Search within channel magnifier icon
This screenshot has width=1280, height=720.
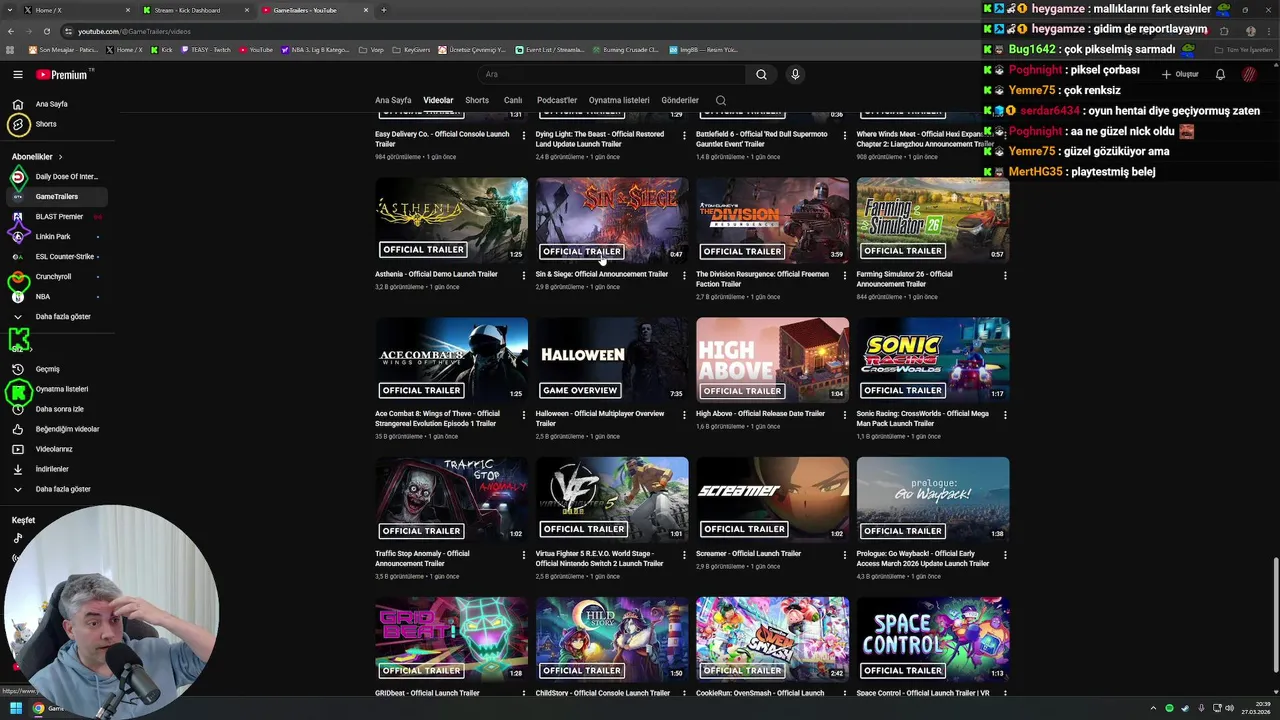(x=721, y=100)
